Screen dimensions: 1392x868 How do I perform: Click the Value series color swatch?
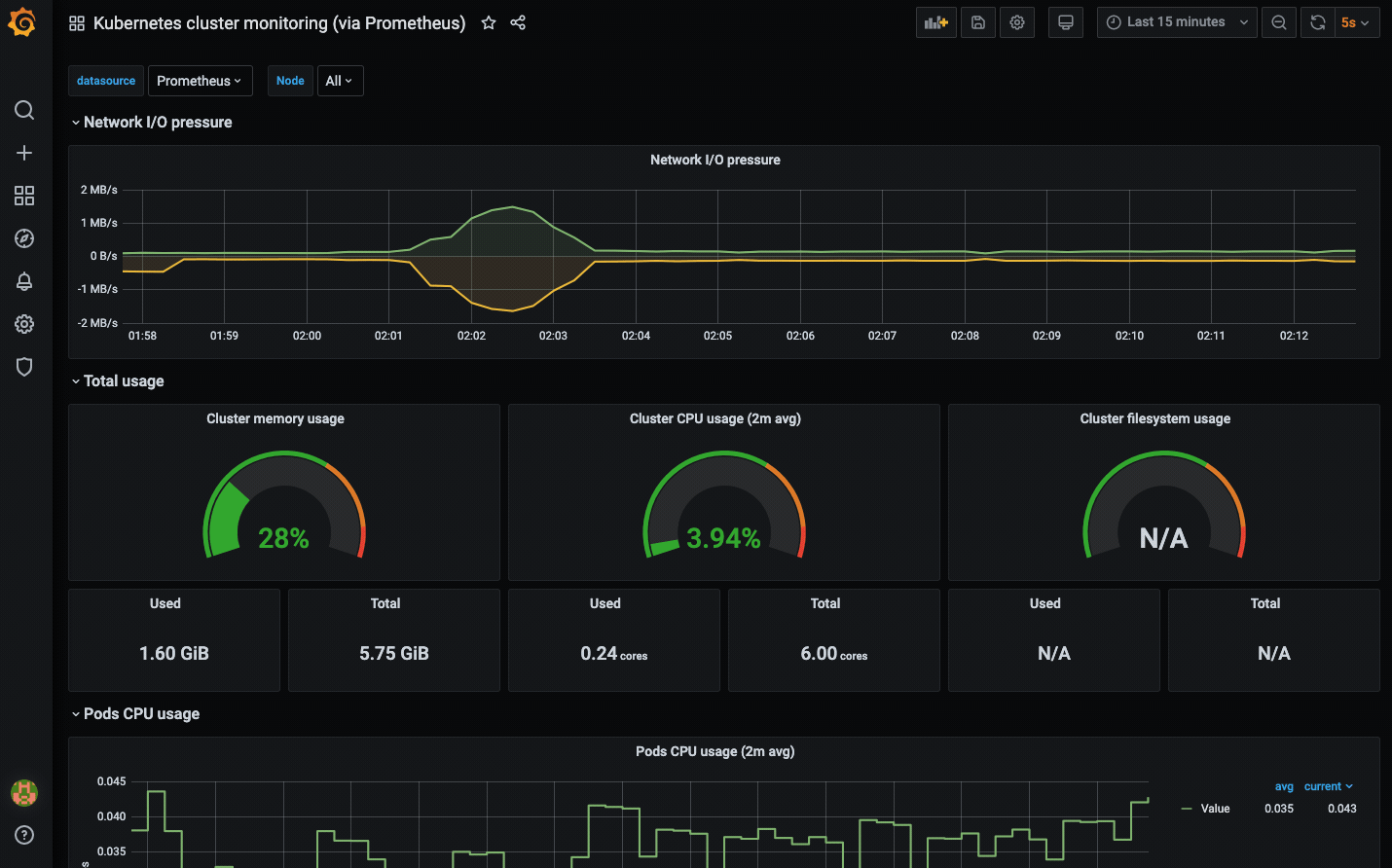[x=1186, y=808]
